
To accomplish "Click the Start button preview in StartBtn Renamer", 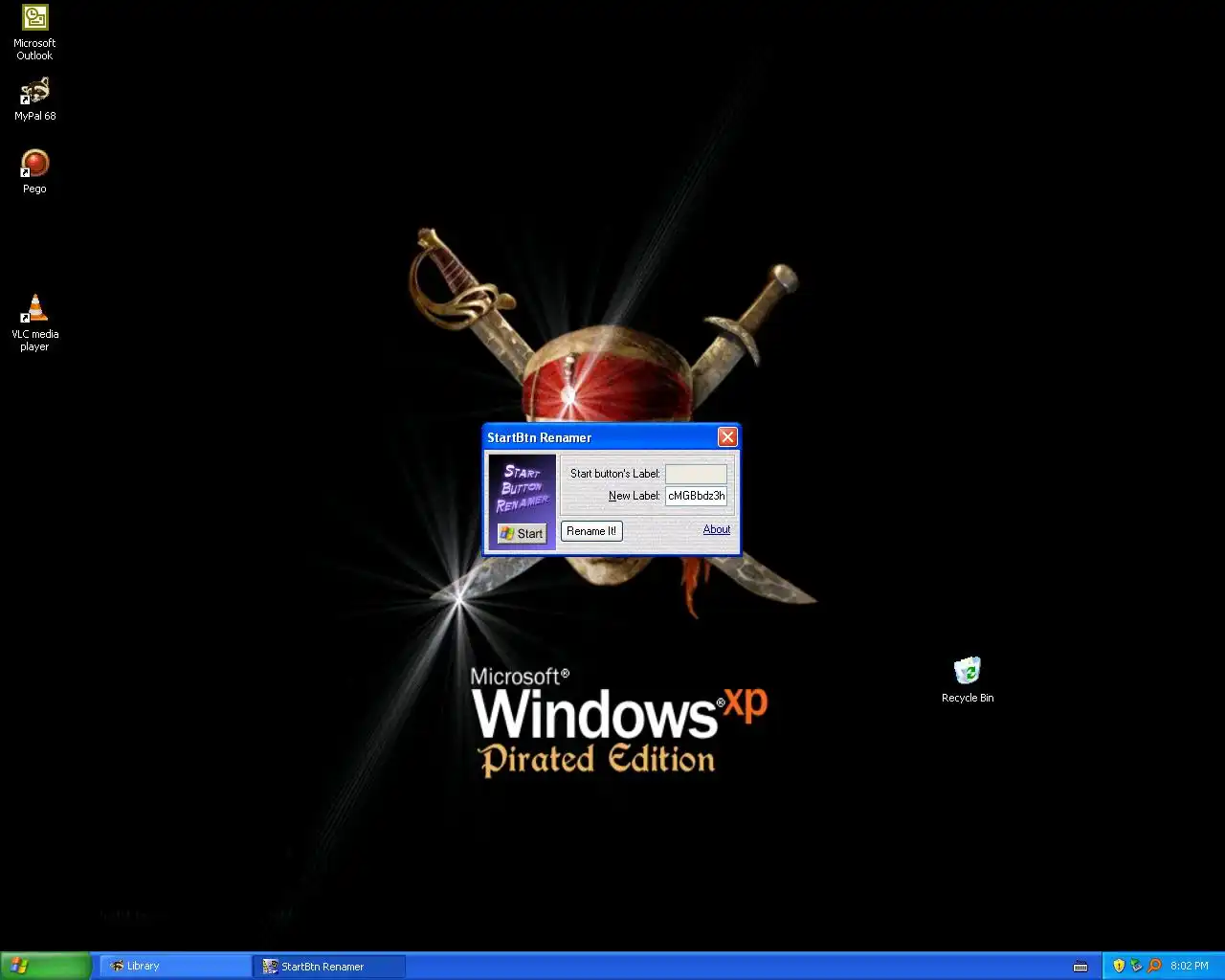I will coord(522,533).
